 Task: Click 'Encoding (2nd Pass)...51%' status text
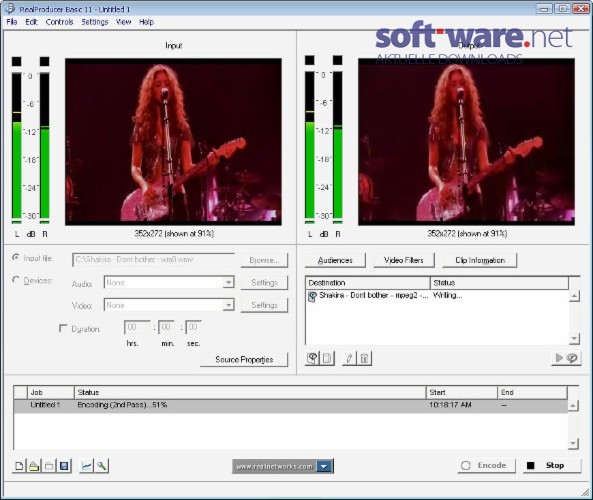pyautogui.click(x=122, y=405)
